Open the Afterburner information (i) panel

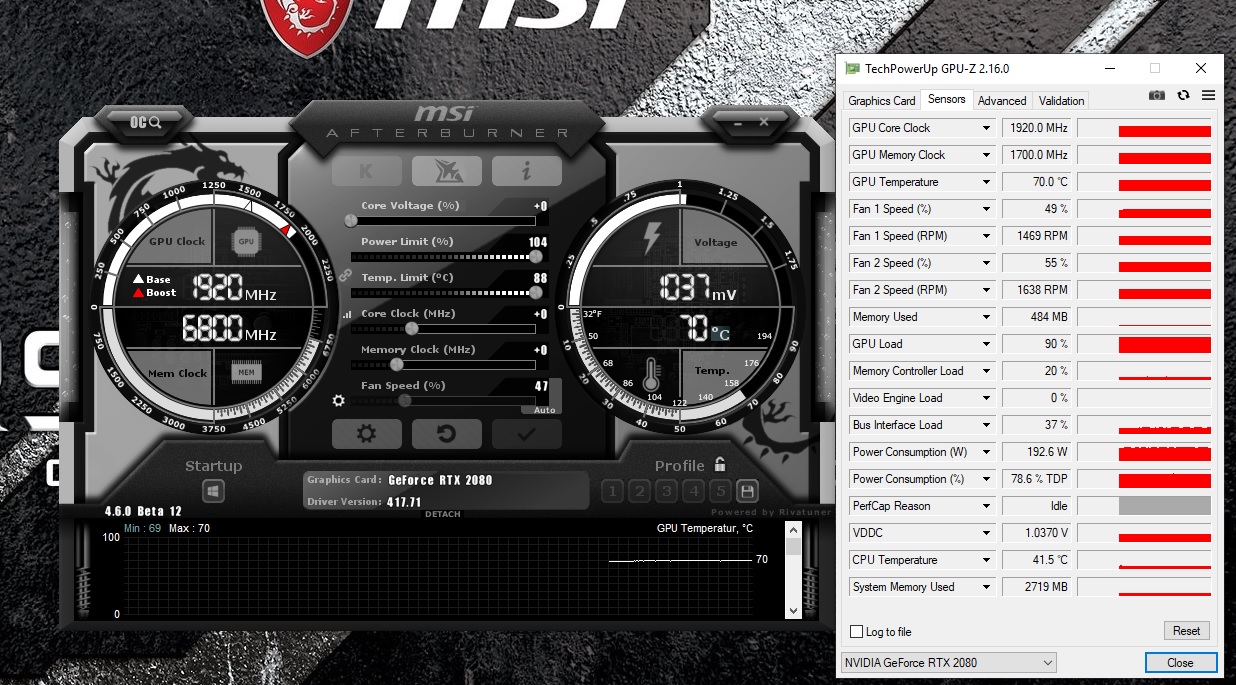[526, 171]
